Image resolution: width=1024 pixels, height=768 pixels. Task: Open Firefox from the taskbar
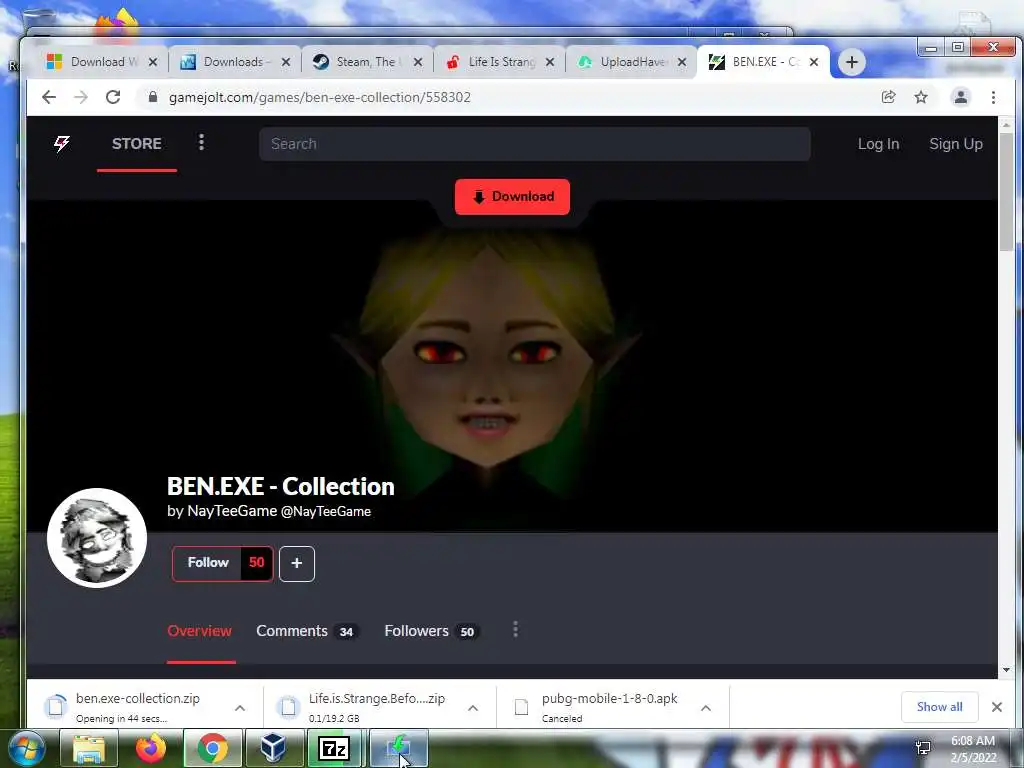151,748
